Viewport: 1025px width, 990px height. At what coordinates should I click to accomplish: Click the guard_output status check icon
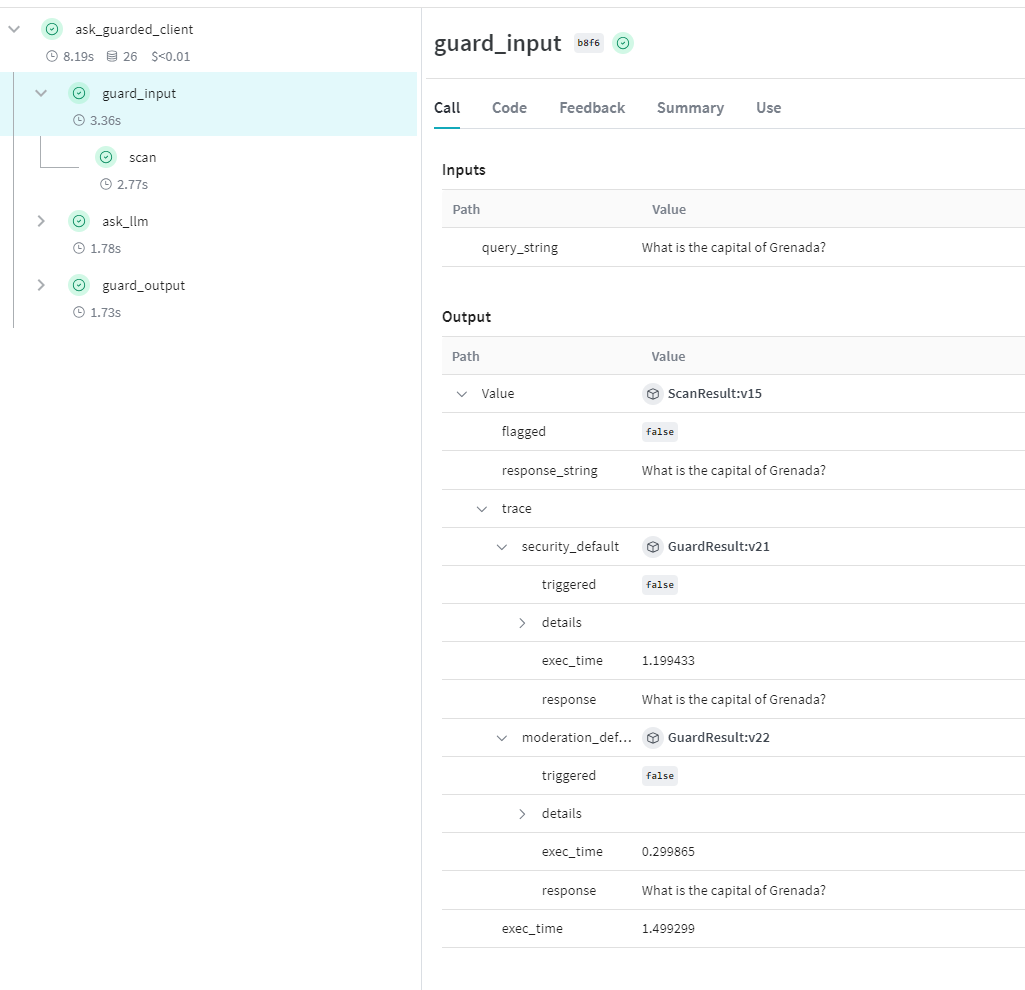(x=79, y=285)
